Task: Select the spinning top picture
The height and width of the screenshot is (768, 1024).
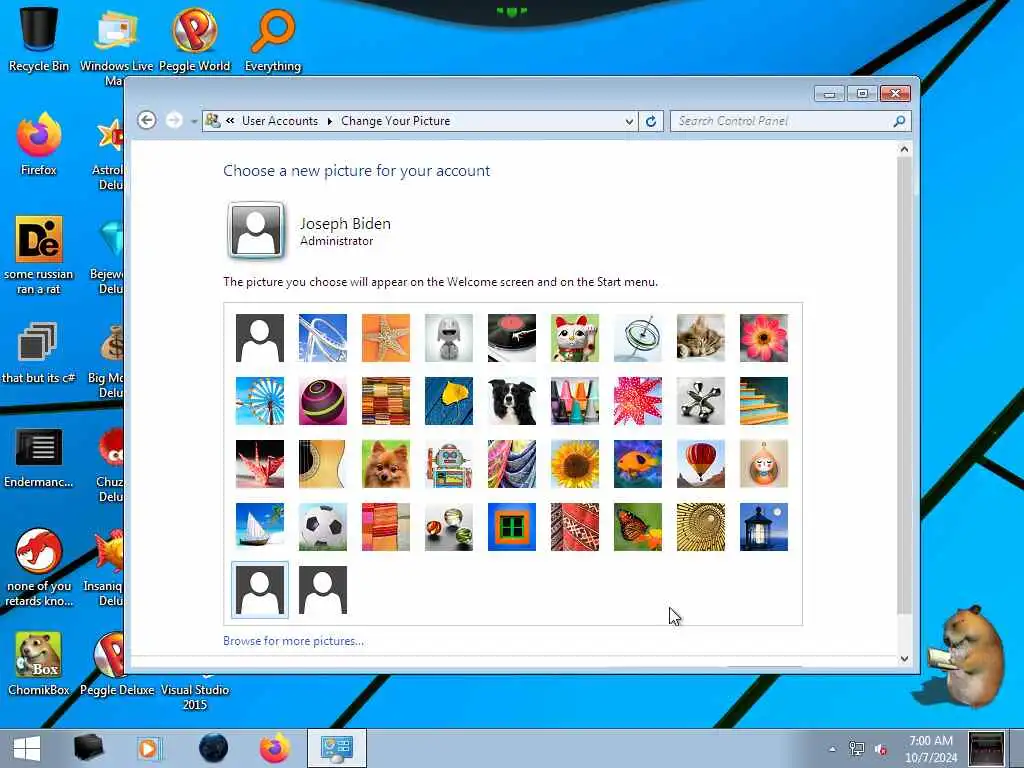Action: pos(638,338)
